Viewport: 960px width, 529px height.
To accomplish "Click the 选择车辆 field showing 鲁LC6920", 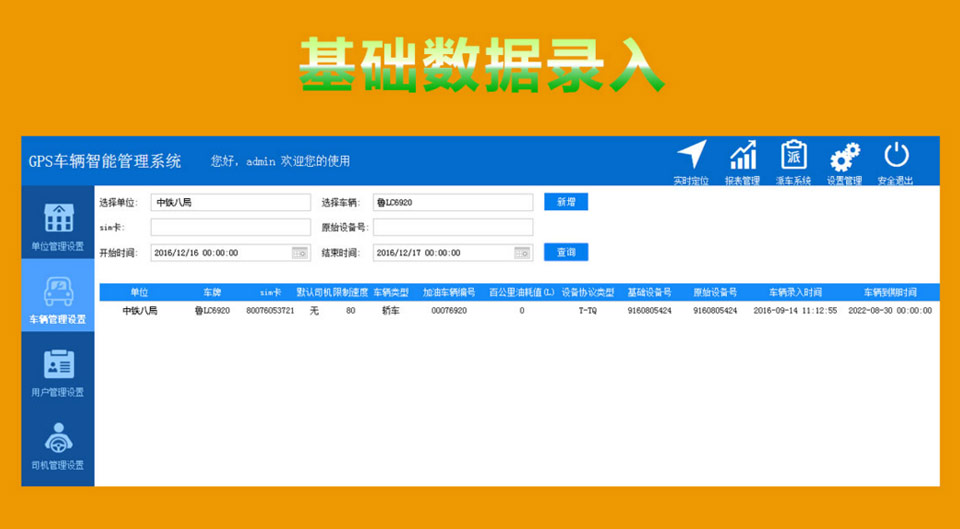I will (x=453, y=203).
